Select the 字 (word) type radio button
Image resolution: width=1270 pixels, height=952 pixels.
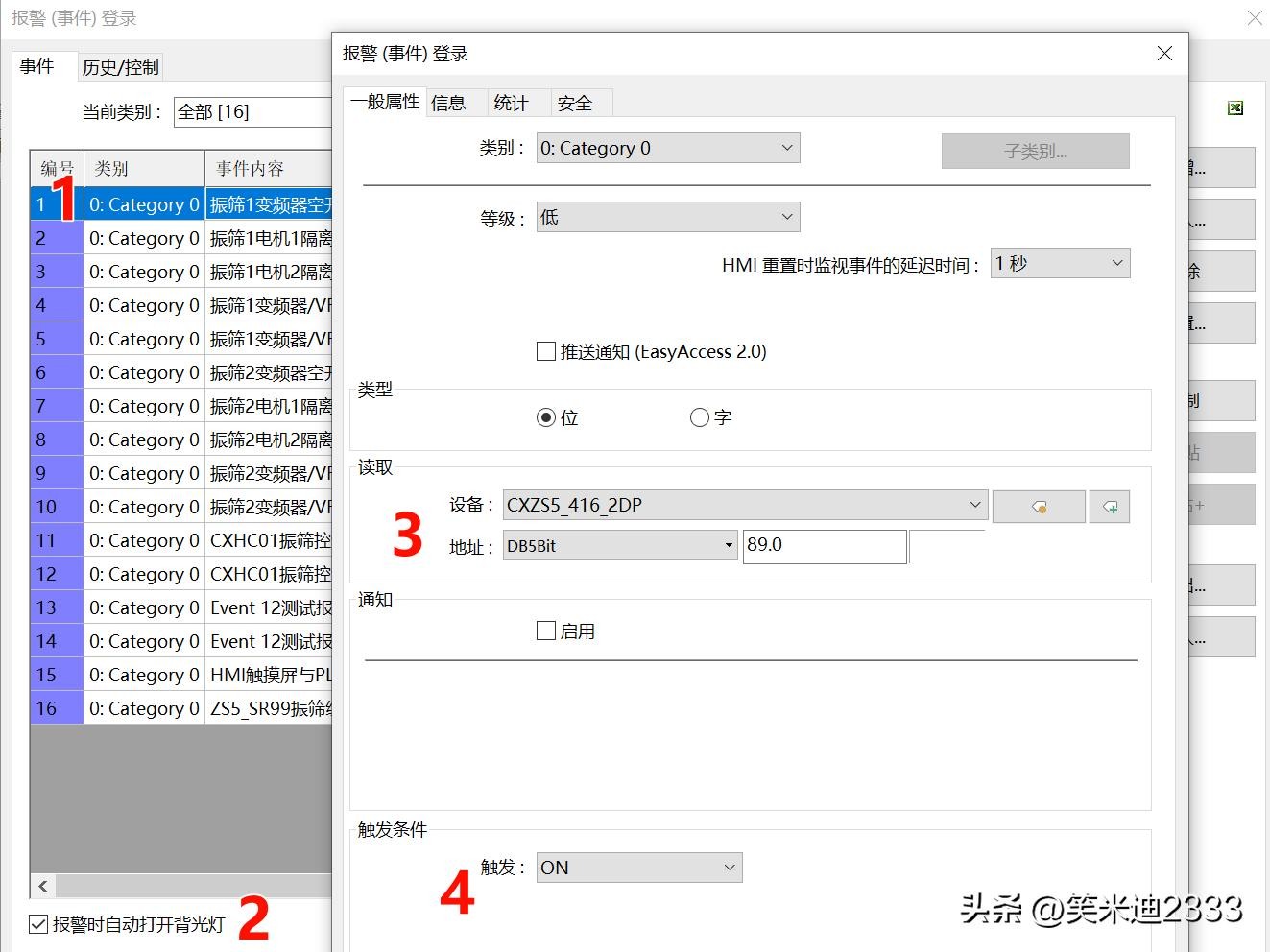coord(700,417)
